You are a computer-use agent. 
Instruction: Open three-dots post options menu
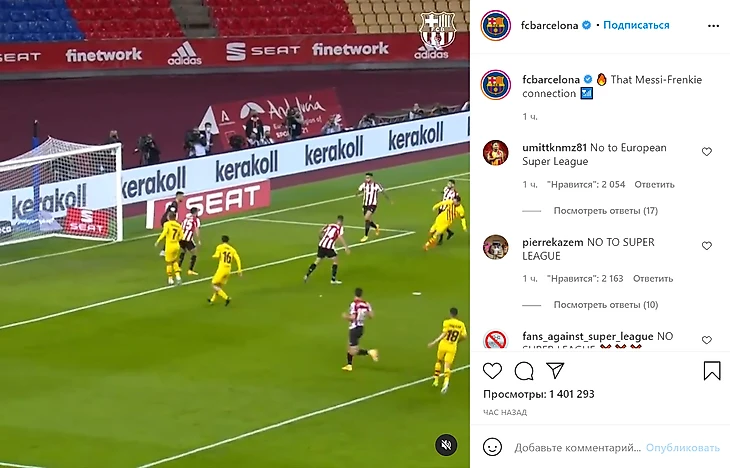[x=713, y=26]
